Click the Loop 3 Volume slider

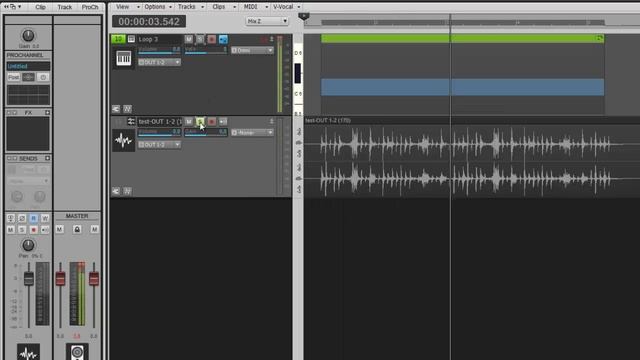[159, 50]
